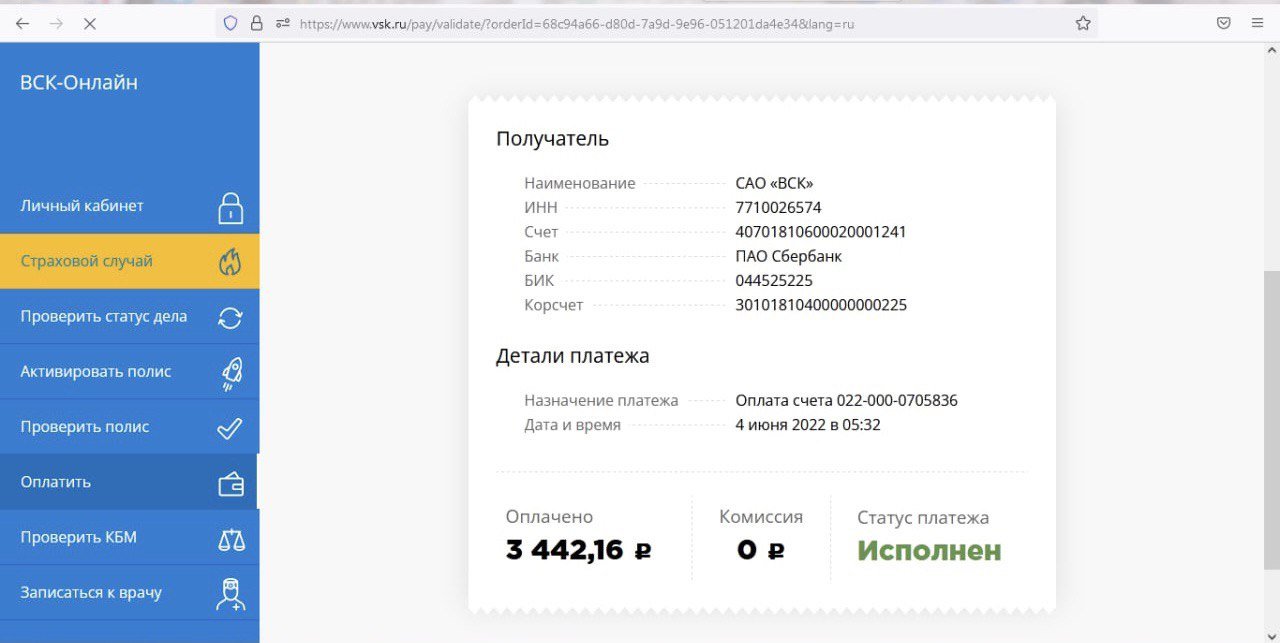Viewport: 1280px width, 643px height.
Task: Stop page loading with the X button
Action: pyautogui.click(x=89, y=23)
